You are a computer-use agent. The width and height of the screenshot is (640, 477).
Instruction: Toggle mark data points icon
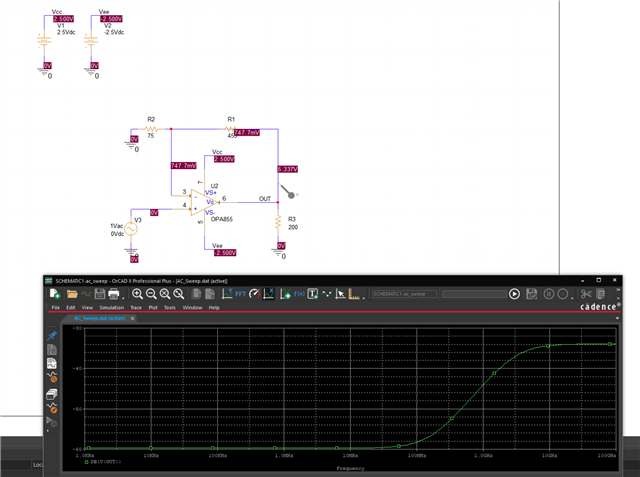point(327,294)
